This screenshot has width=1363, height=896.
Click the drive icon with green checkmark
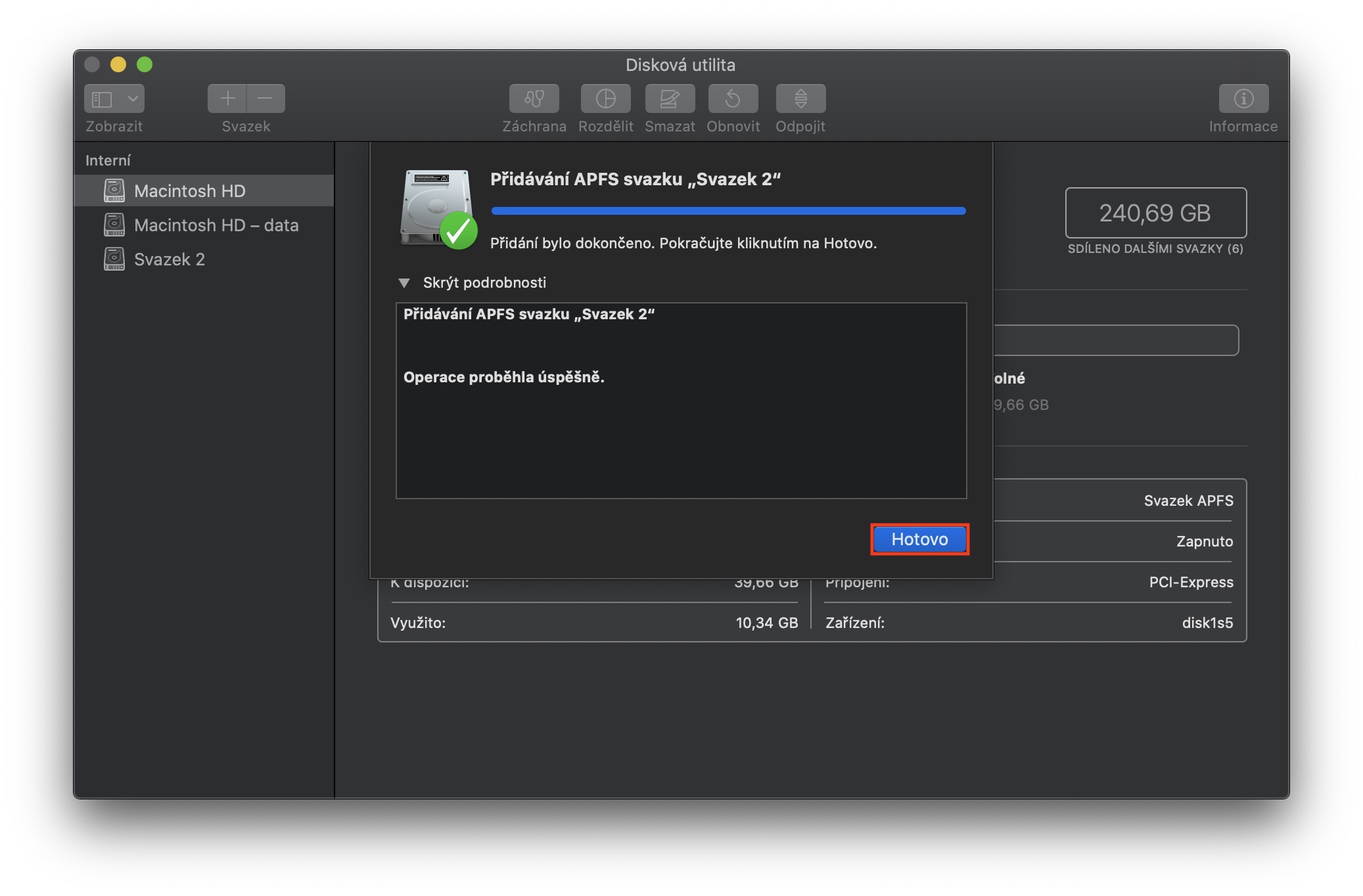(x=438, y=209)
